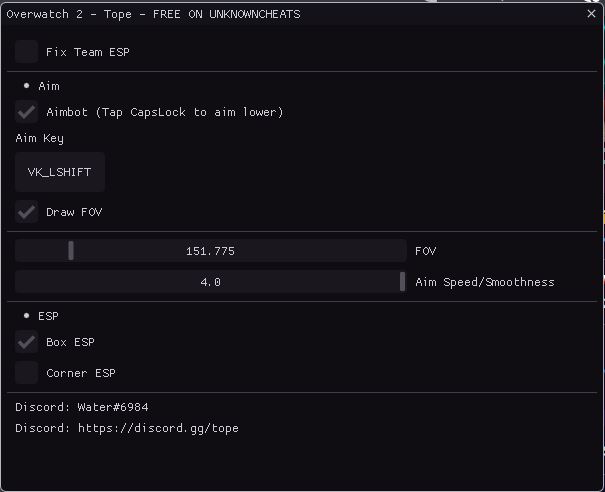Click the FOV slider grab handle
605x492 pixels.
71,251
